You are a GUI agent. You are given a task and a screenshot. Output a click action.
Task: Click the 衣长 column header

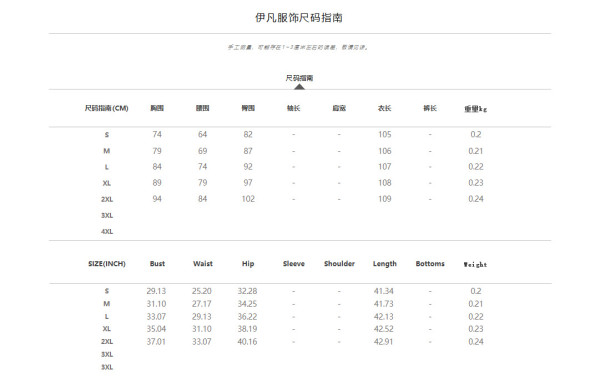click(x=385, y=108)
